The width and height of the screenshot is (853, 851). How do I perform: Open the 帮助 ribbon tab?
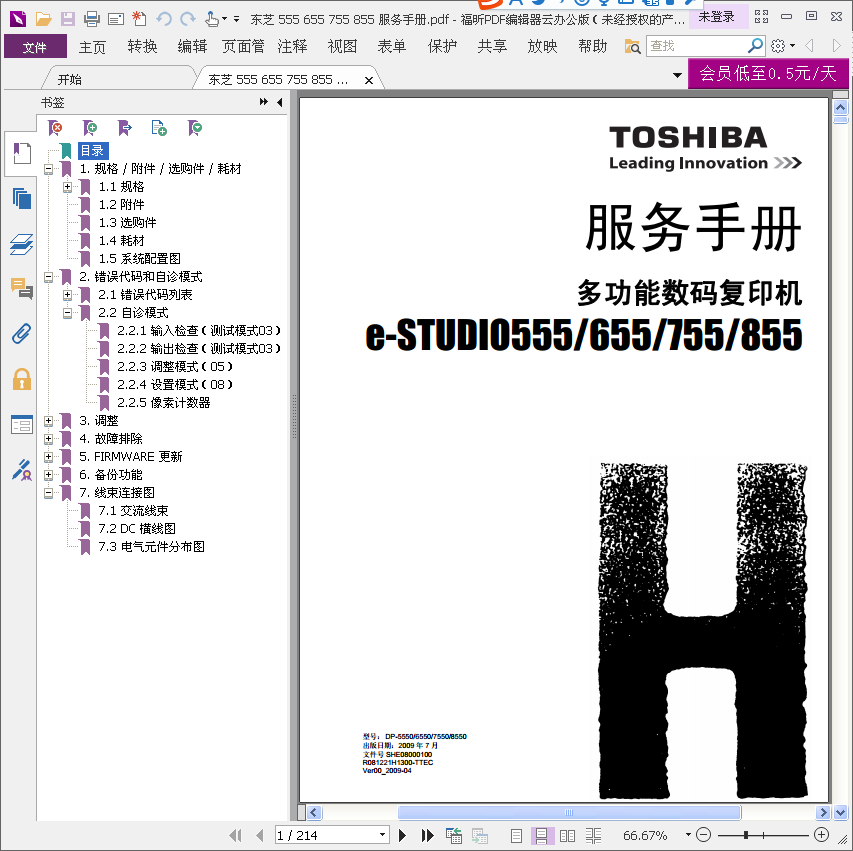tap(592, 46)
